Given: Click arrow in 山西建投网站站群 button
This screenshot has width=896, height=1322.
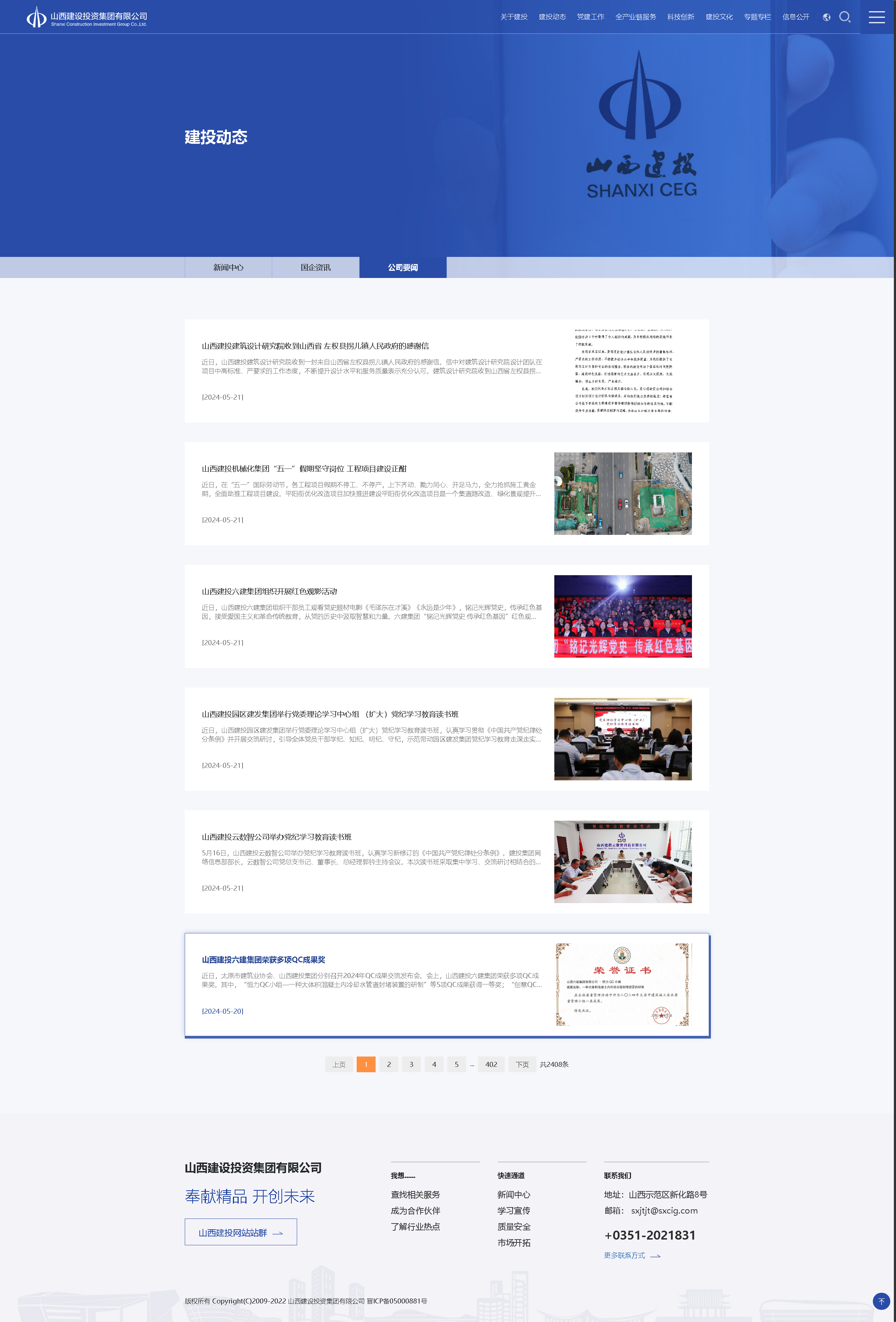Looking at the screenshot, I should (278, 1233).
